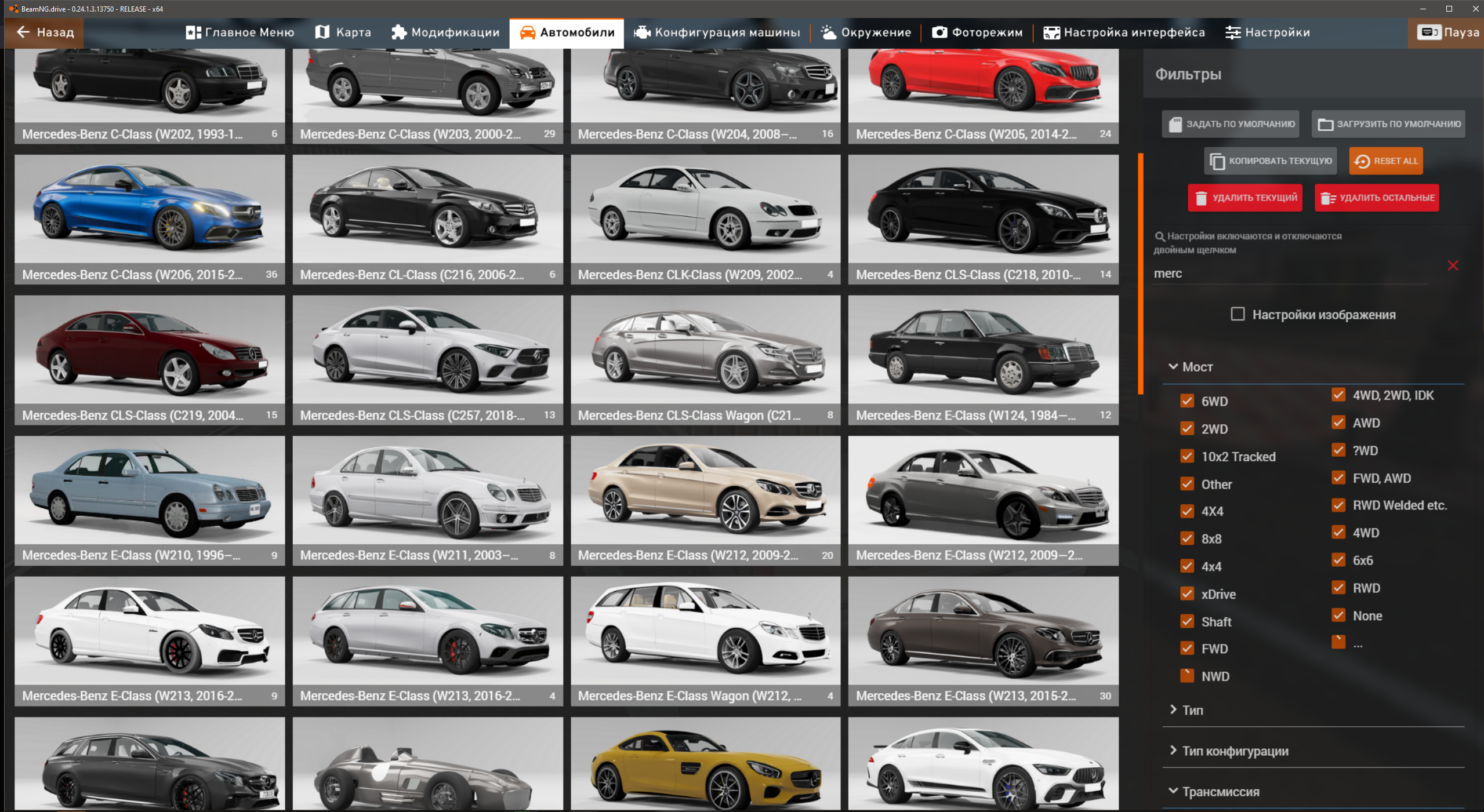
Task: Uncheck the 2WD filter
Action: coord(1187,429)
